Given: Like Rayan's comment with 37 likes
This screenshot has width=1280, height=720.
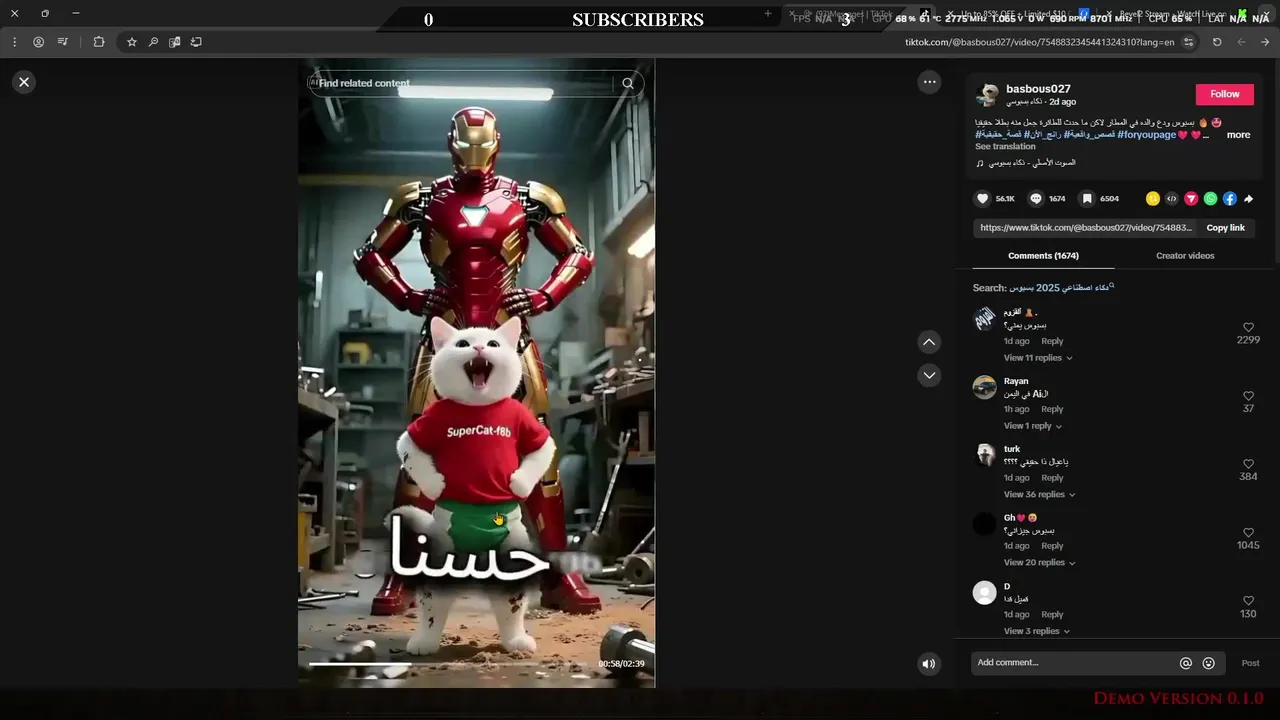Looking at the screenshot, I should click(x=1248, y=396).
